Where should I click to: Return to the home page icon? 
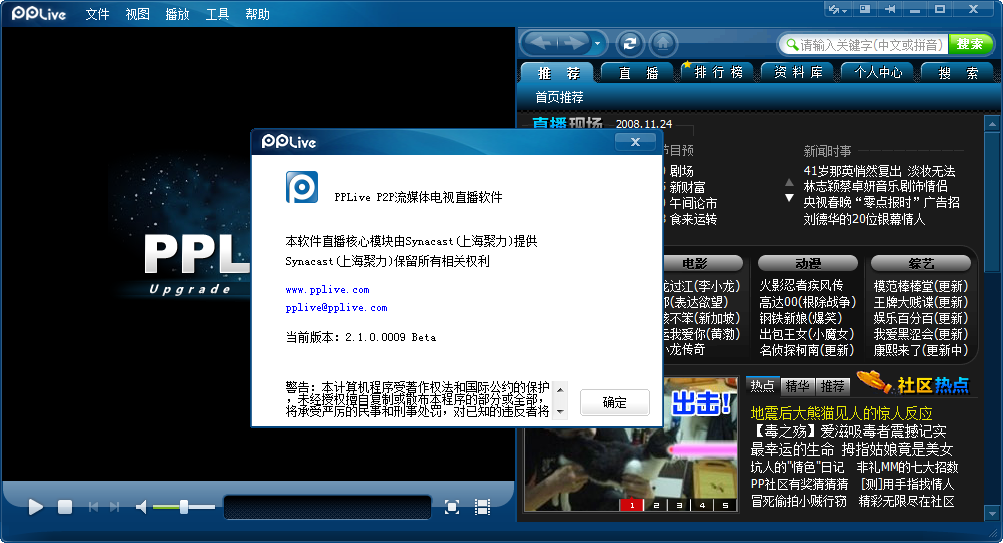[663, 43]
